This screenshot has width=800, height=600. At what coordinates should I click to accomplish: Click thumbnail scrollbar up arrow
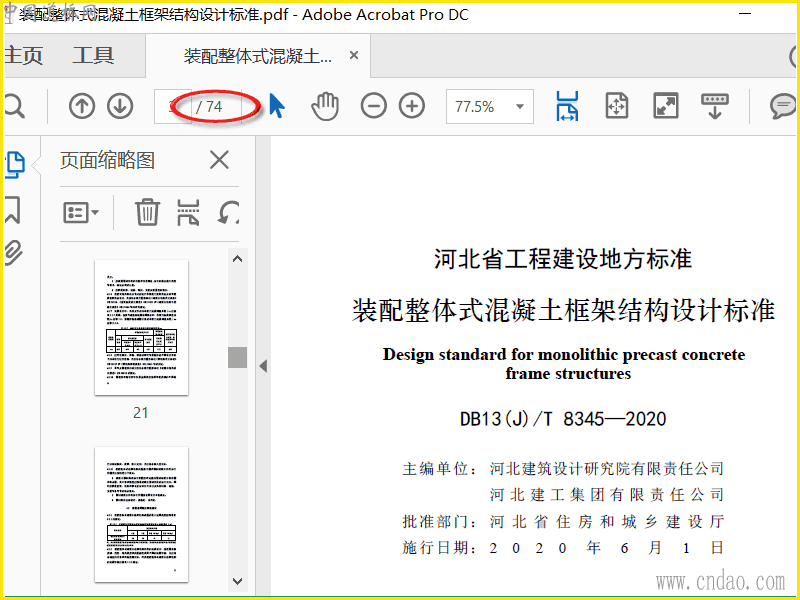point(237,259)
